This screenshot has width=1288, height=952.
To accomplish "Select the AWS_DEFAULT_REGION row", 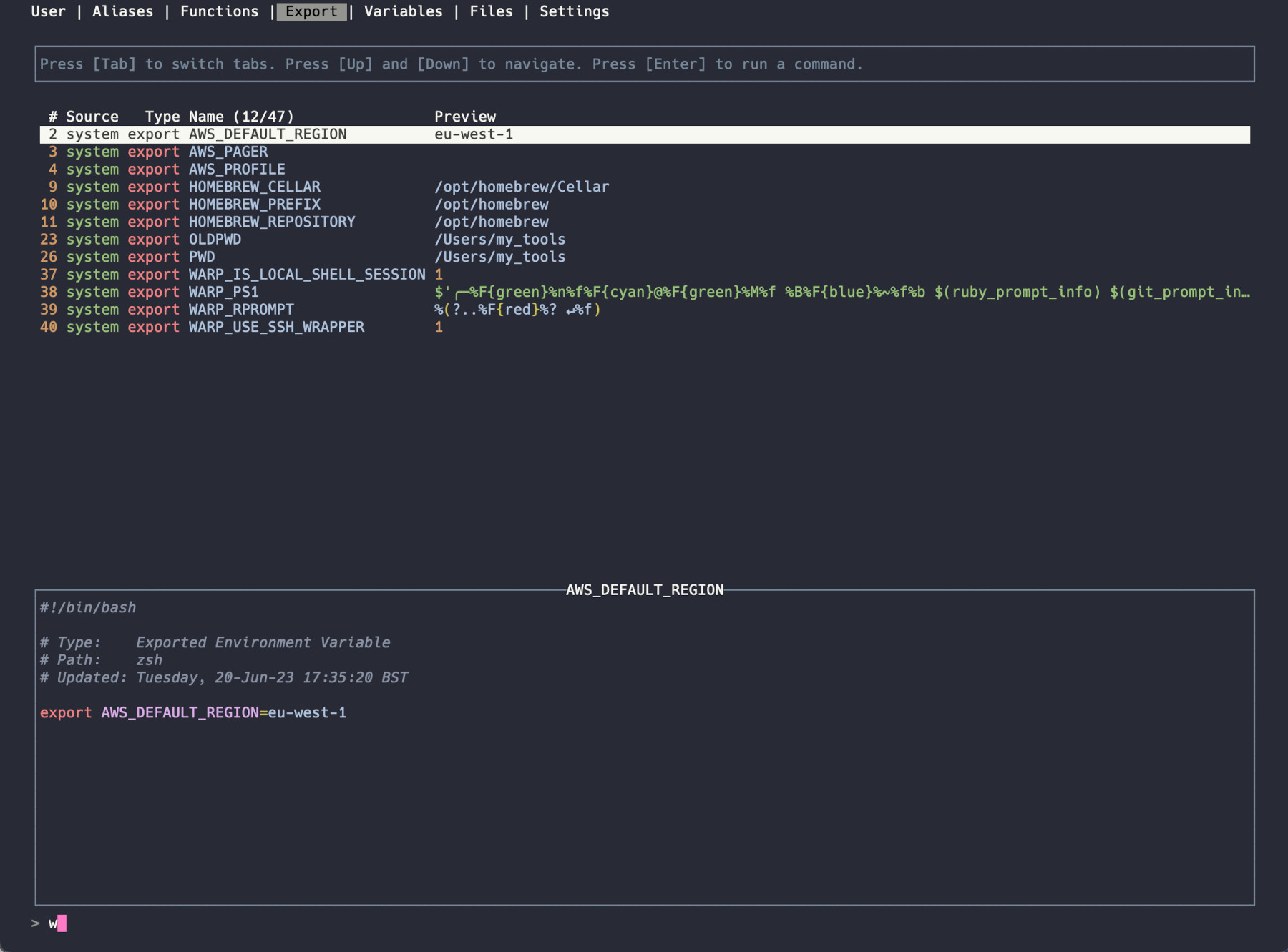I will [x=267, y=134].
